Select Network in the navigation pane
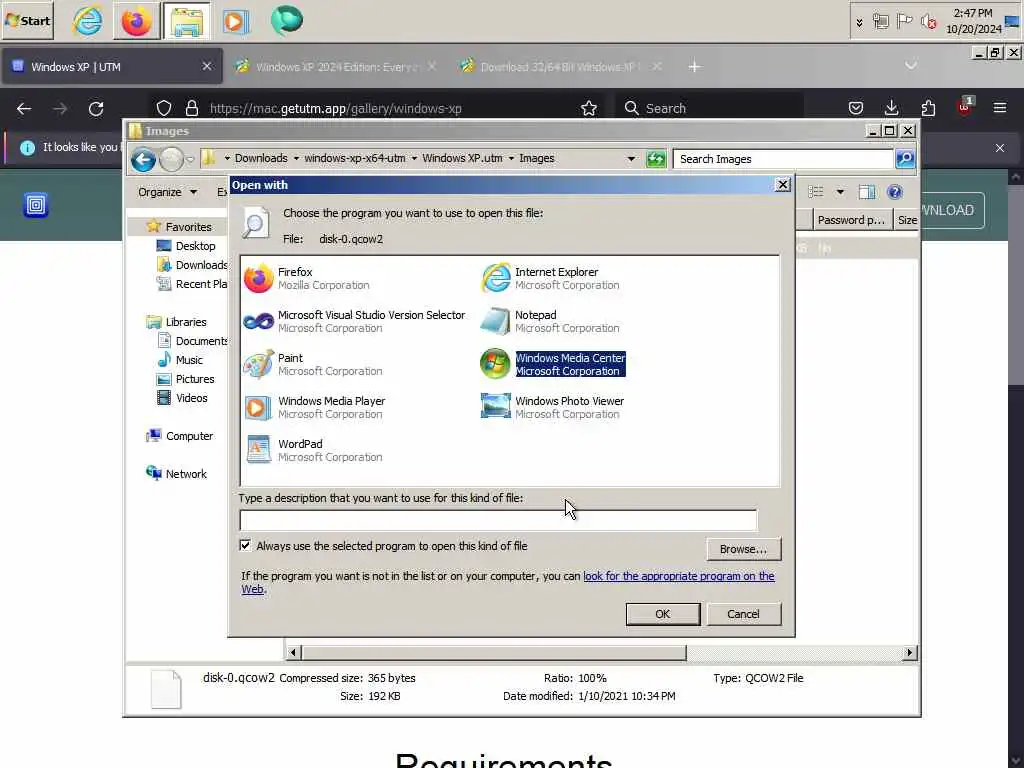1024x768 pixels. [176, 473]
